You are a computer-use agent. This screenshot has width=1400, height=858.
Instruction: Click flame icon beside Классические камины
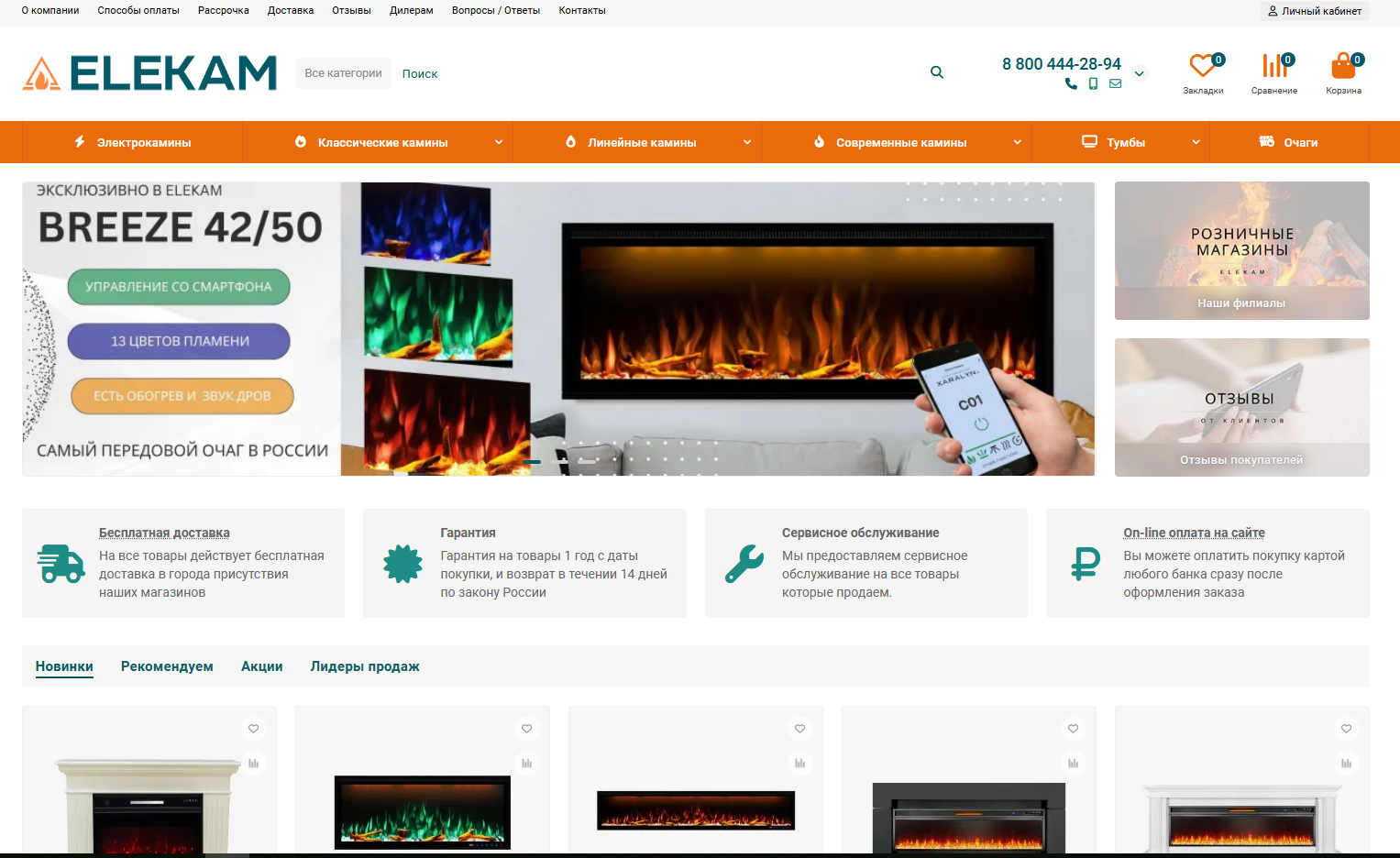[x=301, y=142]
